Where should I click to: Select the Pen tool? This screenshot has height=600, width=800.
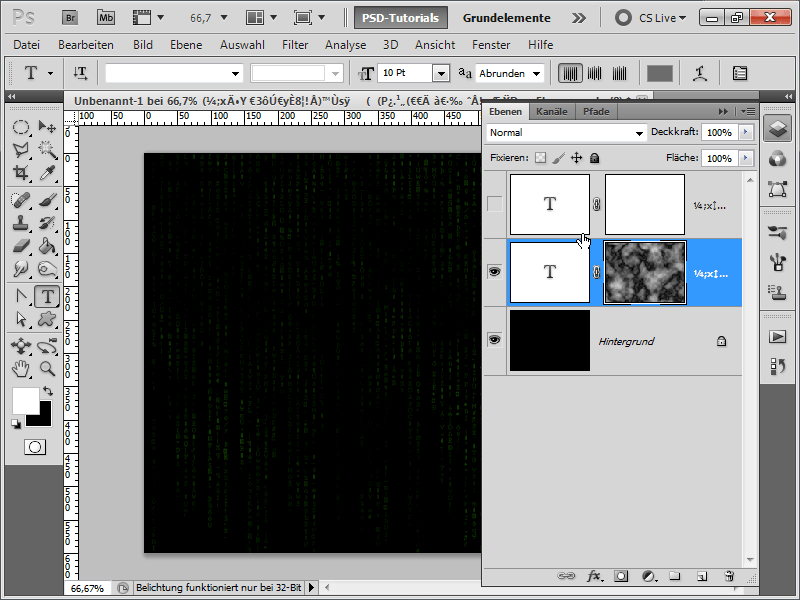[20, 296]
